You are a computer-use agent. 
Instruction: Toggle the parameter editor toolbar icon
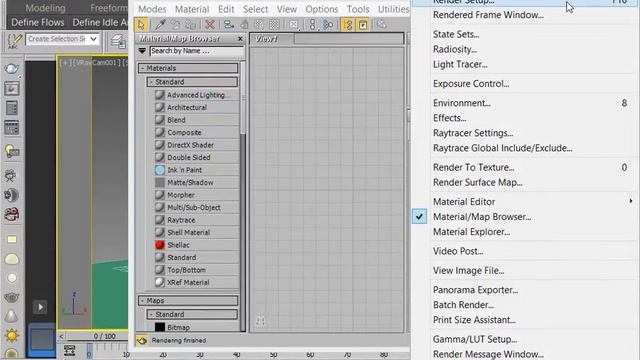363,24
